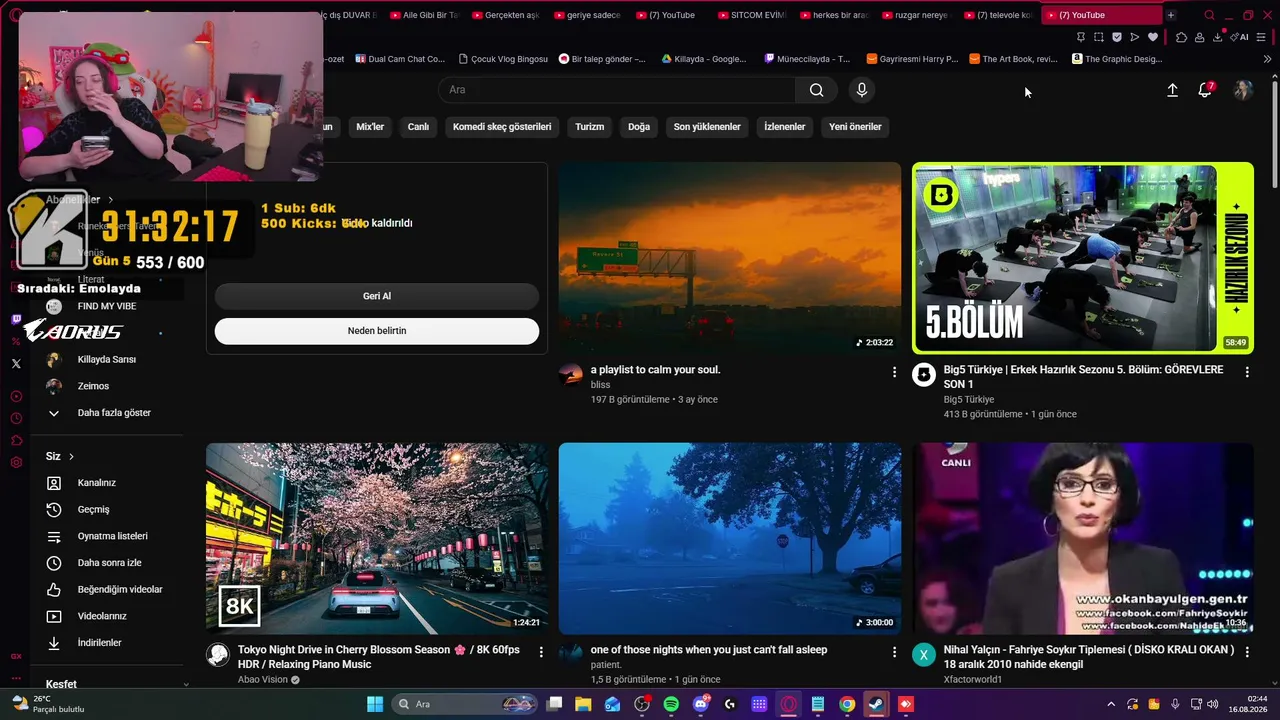Open options menu for Nihal Yalçın video
The height and width of the screenshot is (720, 1280).
1247,652
